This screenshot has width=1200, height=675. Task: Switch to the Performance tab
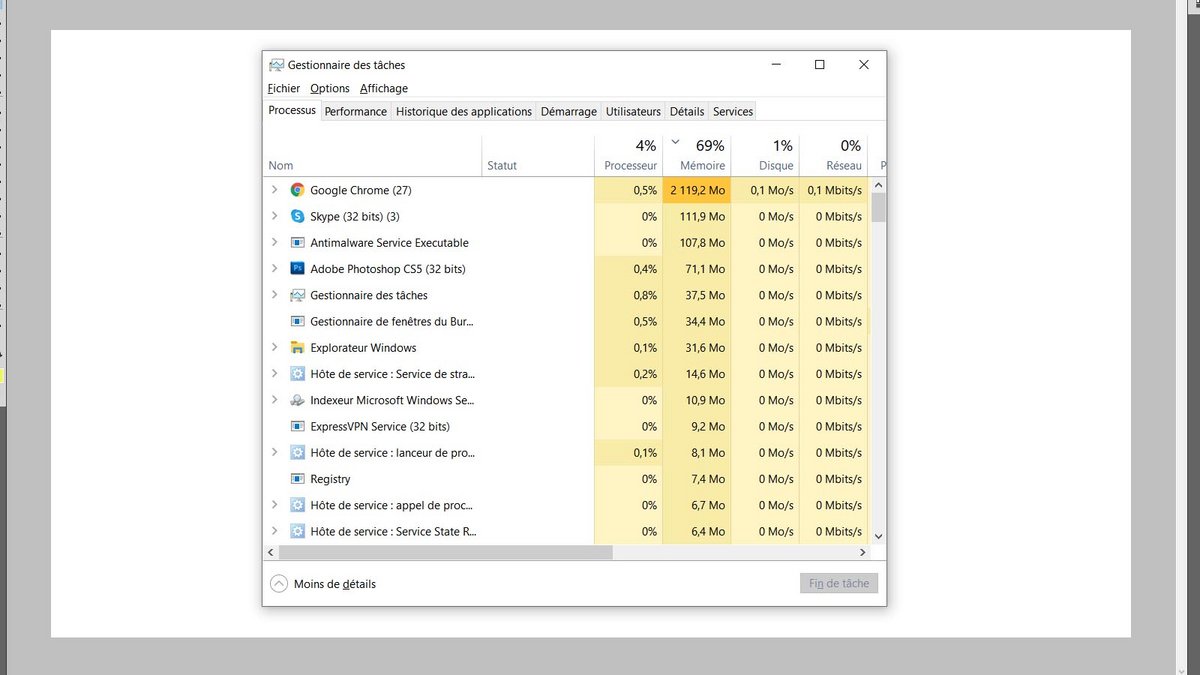click(x=356, y=112)
